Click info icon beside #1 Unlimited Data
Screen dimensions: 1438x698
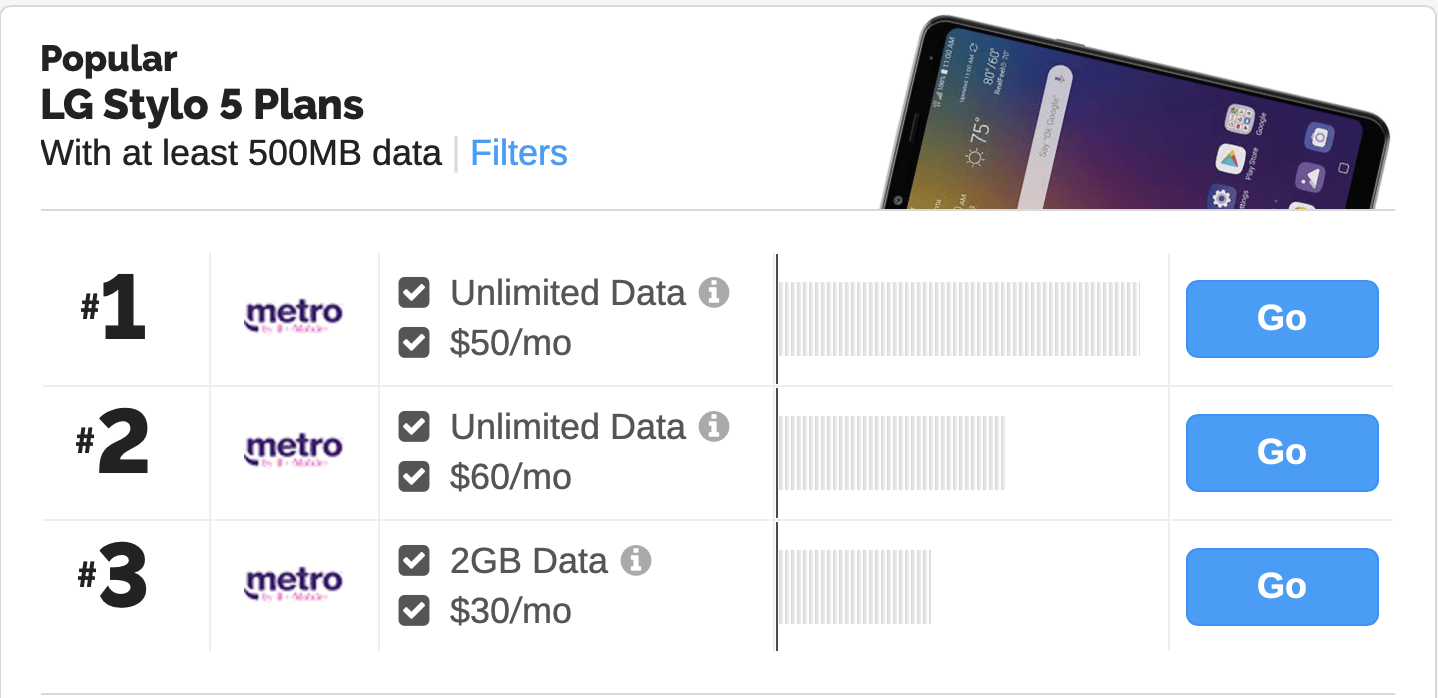click(x=713, y=293)
